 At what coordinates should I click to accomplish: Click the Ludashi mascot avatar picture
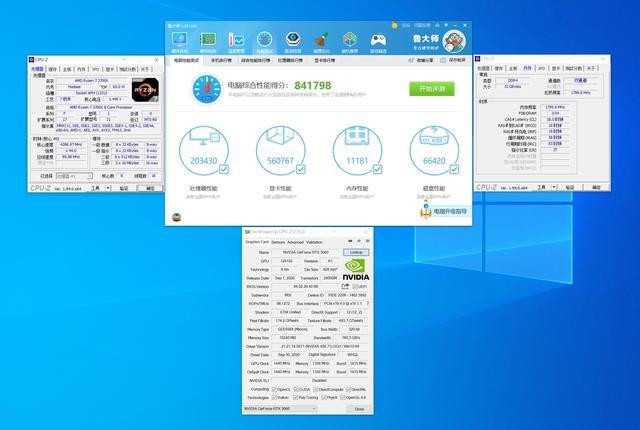point(454,41)
